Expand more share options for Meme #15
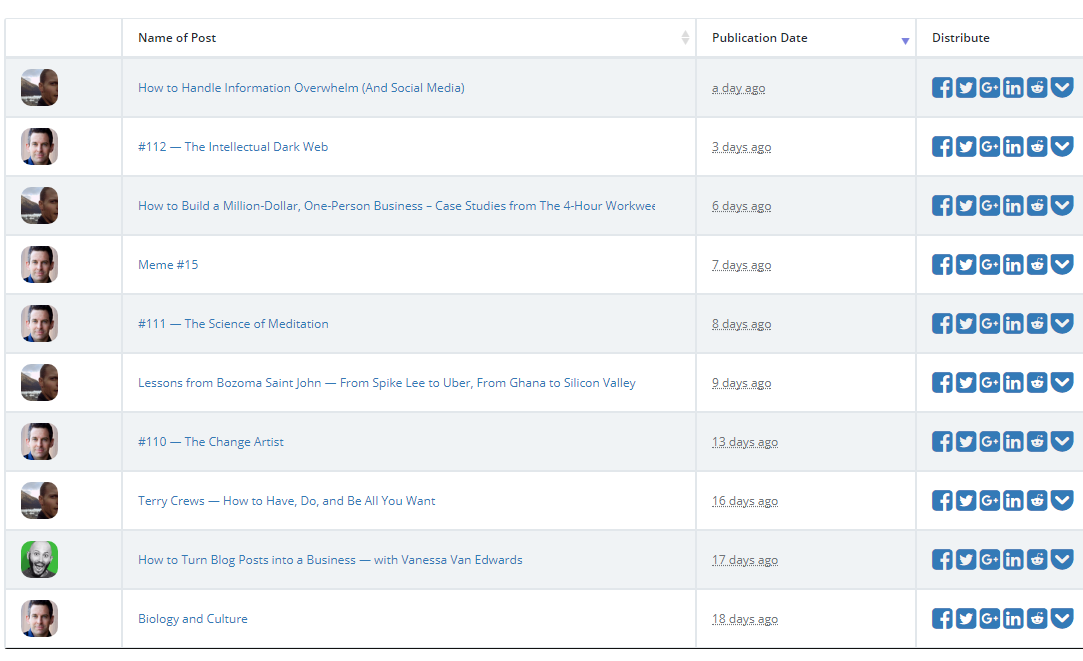 1062,265
